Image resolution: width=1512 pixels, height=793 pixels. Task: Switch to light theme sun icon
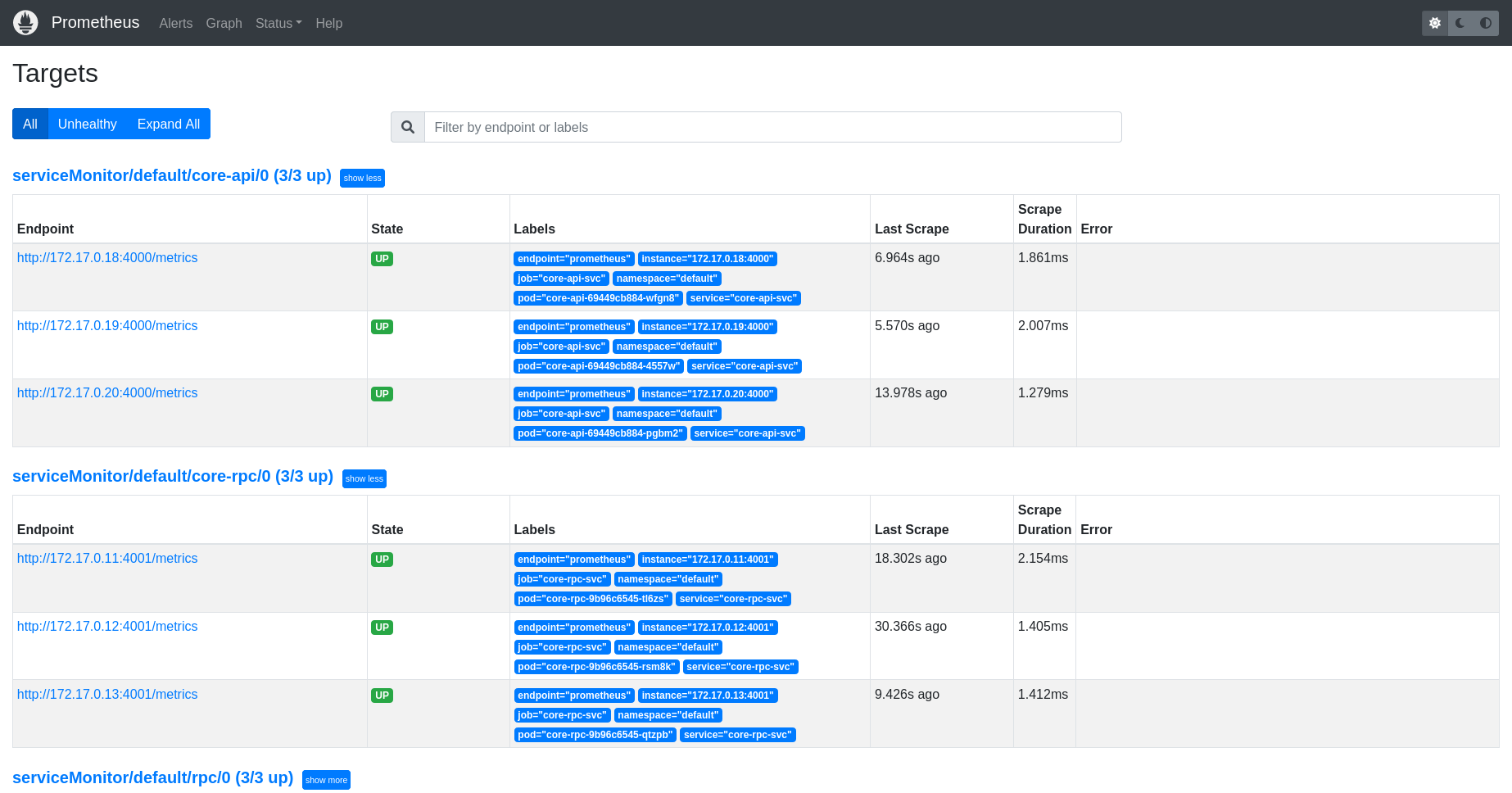pos(1435,23)
